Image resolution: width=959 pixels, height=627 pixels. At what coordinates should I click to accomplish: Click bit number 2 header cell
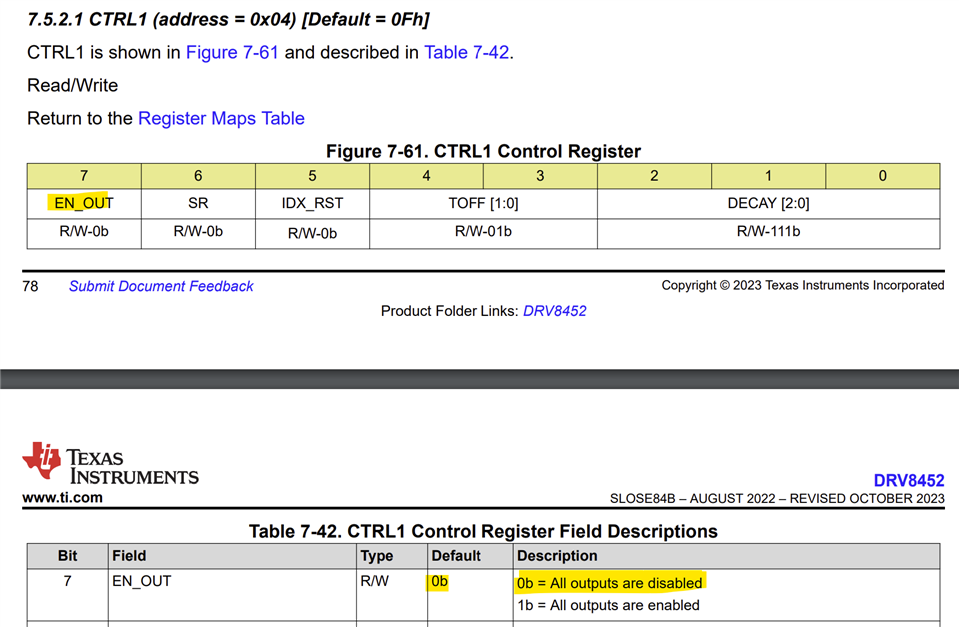pos(654,176)
